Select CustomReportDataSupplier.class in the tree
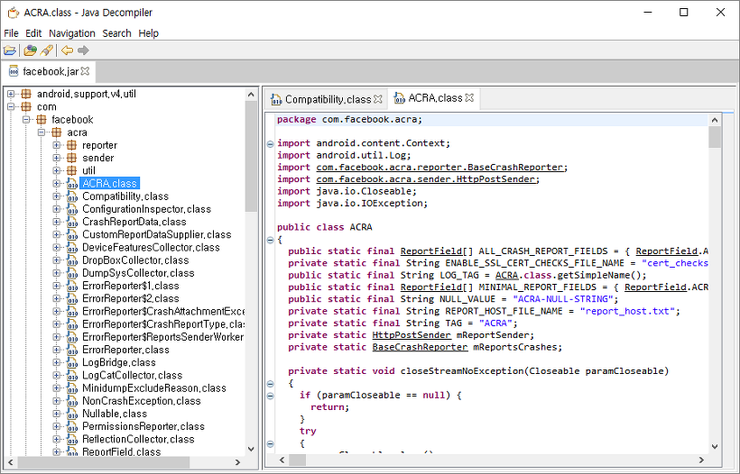This screenshot has height=474, width=740. tap(157, 235)
